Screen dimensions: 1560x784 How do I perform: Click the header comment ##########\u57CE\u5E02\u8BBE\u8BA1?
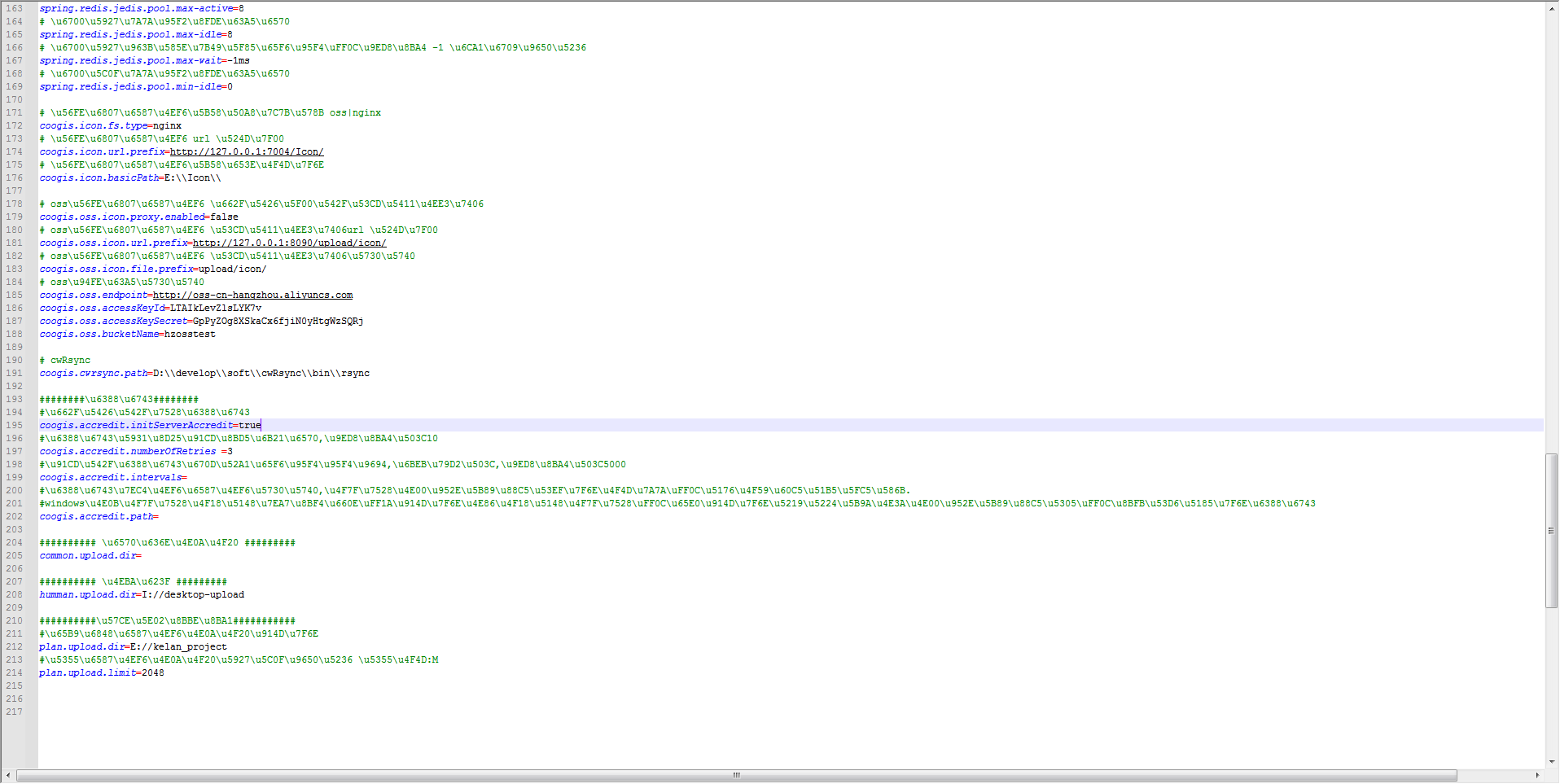pos(168,620)
